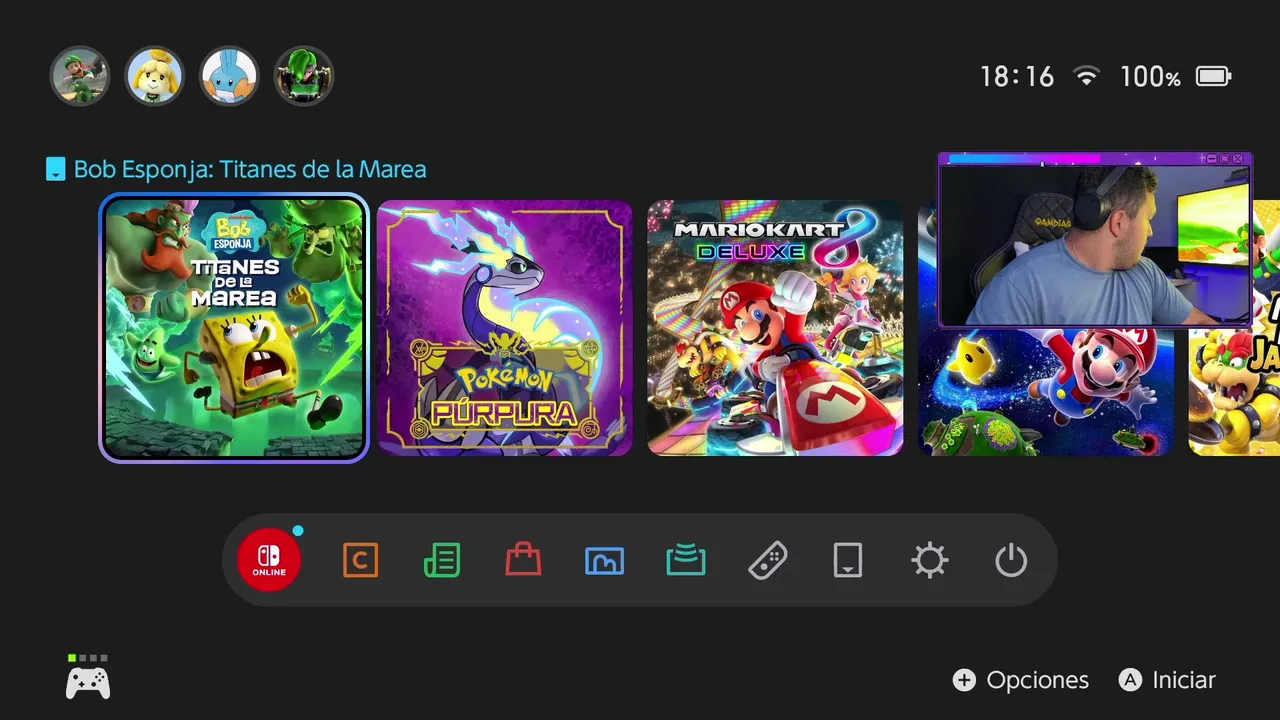Open Nintendo Switch Online red icon
The width and height of the screenshot is (1280, 720).
[269, 560]
